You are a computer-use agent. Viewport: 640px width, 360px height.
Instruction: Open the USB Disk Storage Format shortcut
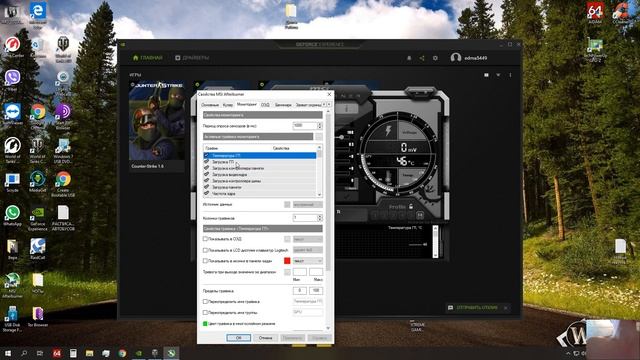pos(12,319)
